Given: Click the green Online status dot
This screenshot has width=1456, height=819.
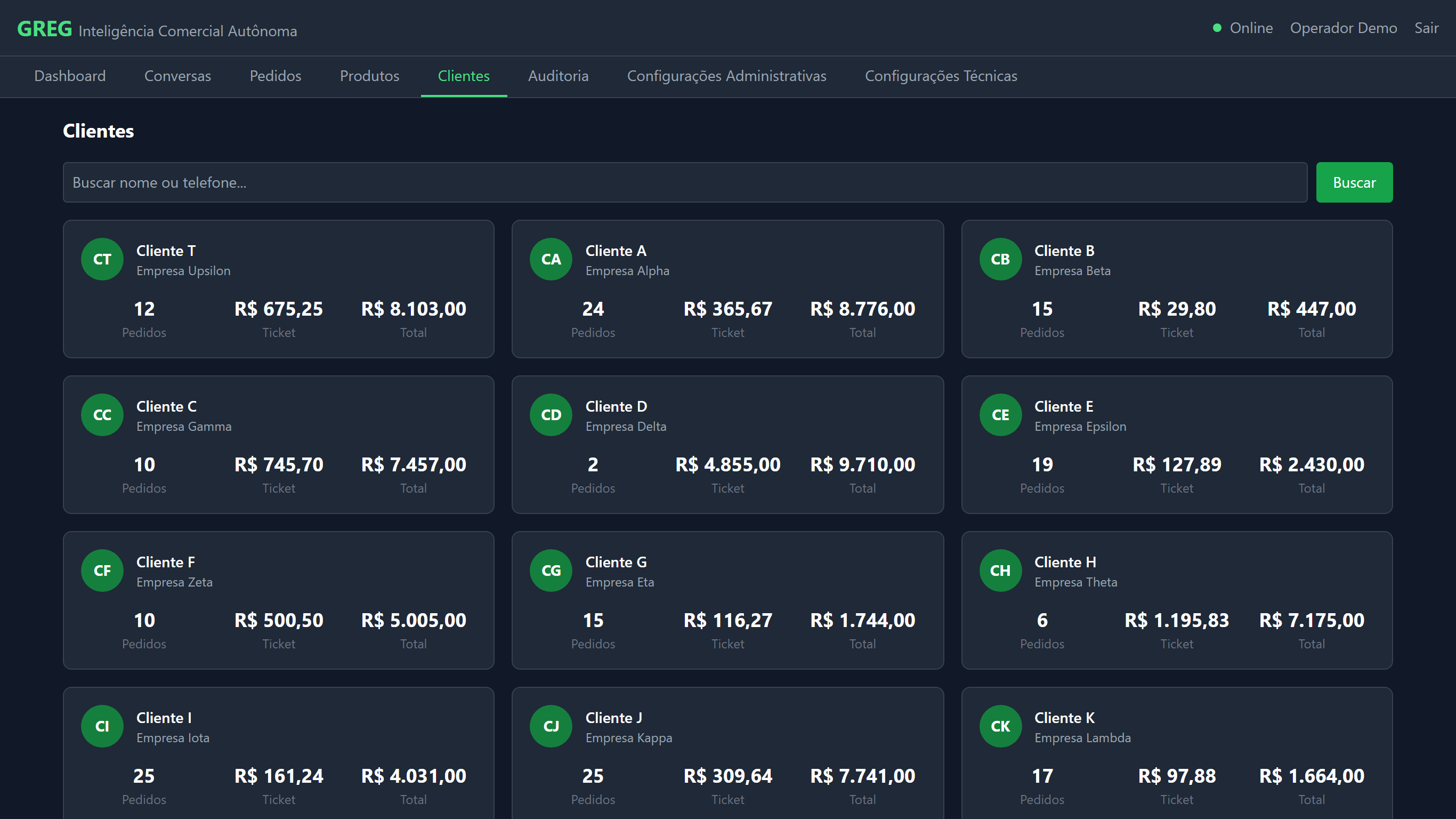Looking at the screenshot, I should click(1217, 28).
